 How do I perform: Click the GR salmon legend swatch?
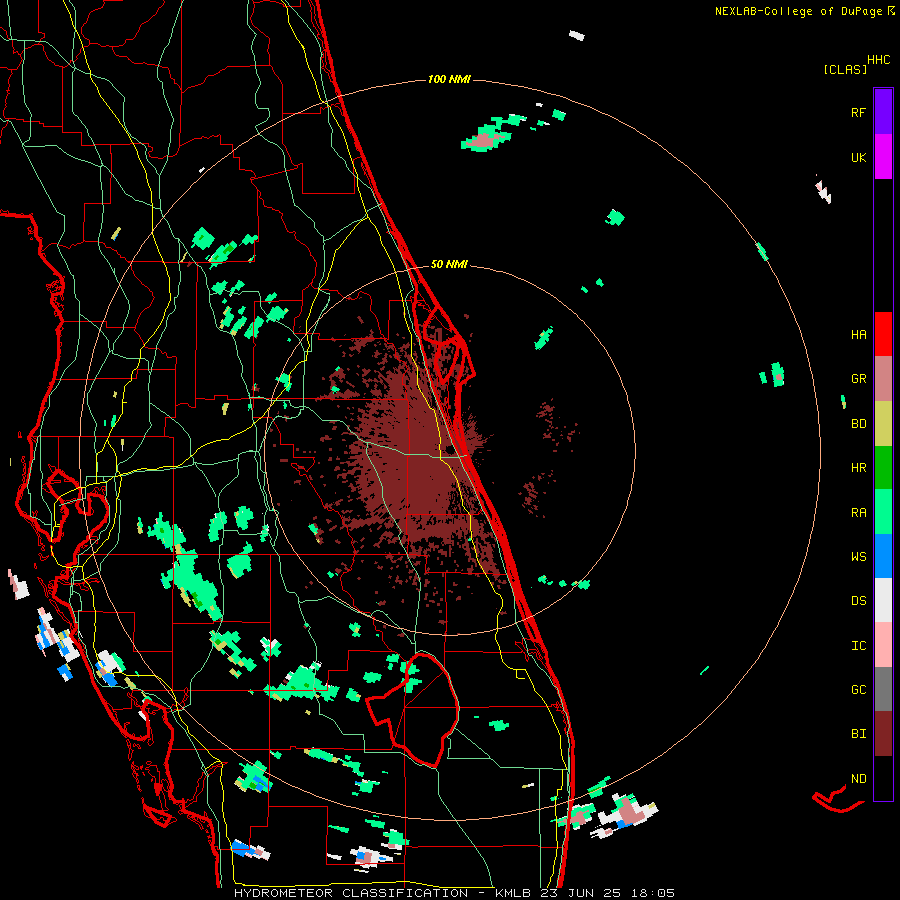tap(883, 379)
